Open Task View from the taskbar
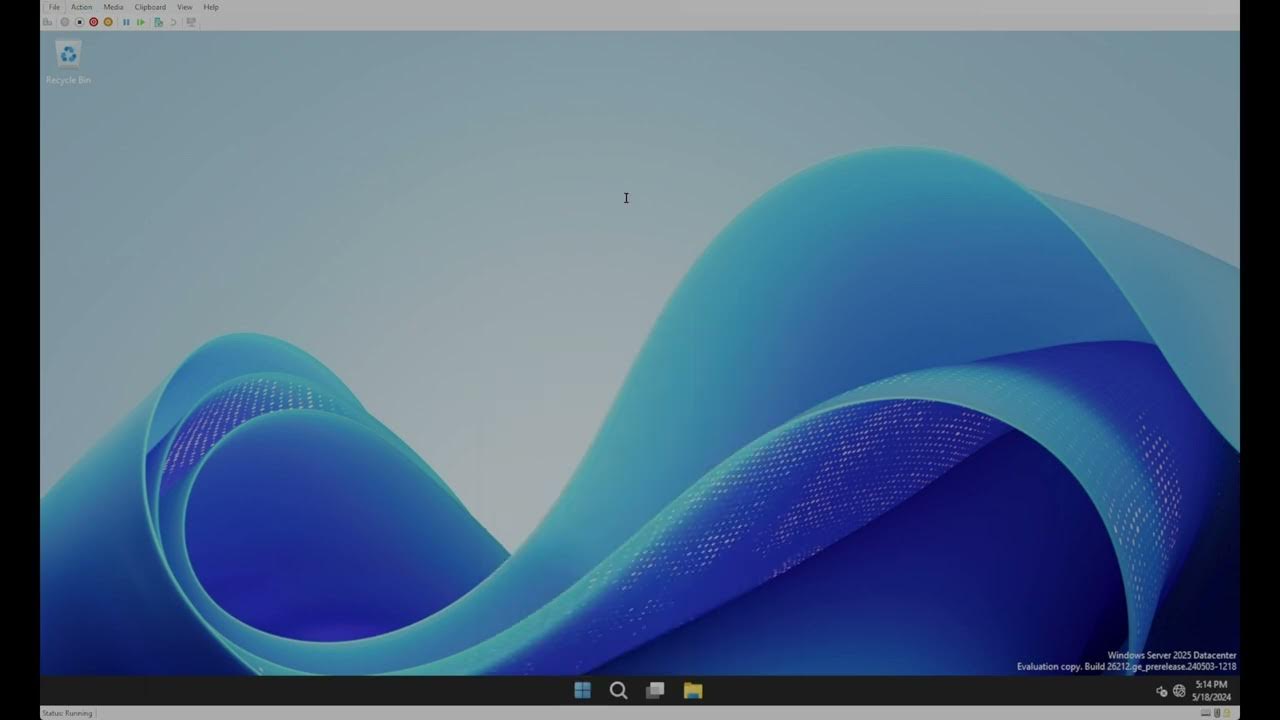The image size is (1280, 720). pos(655,690)
